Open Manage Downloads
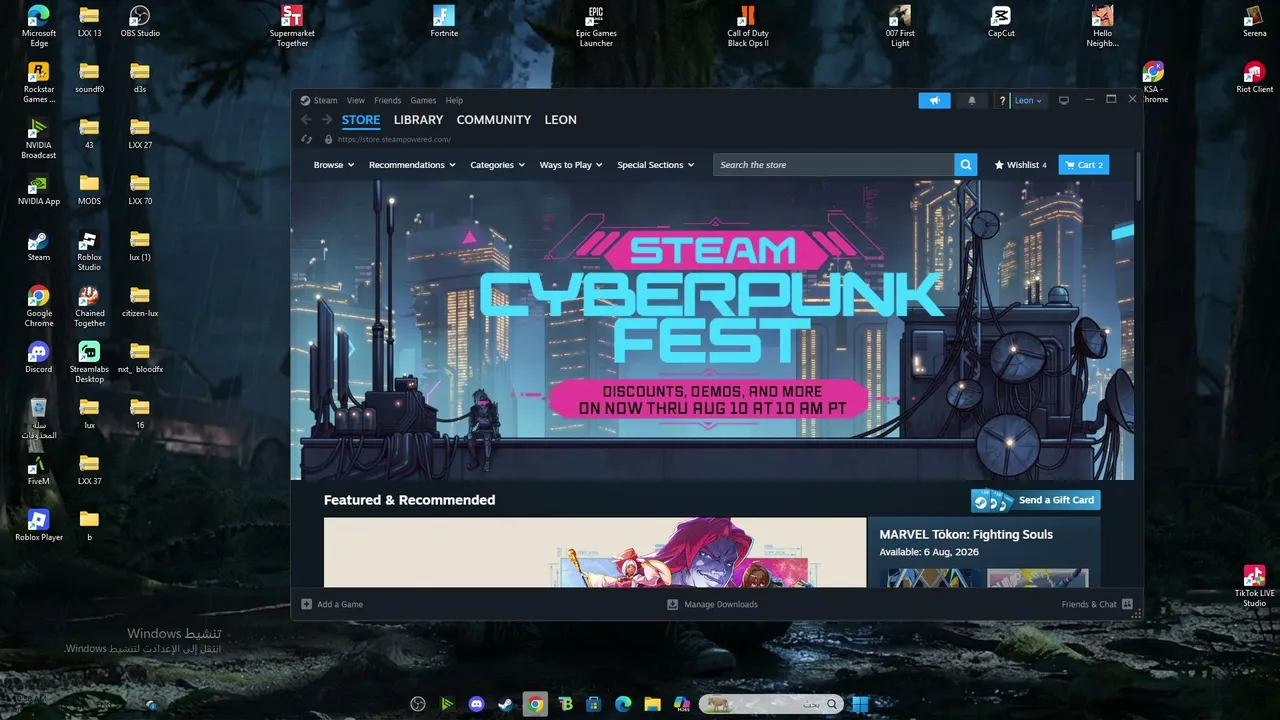 coord(713,604)
